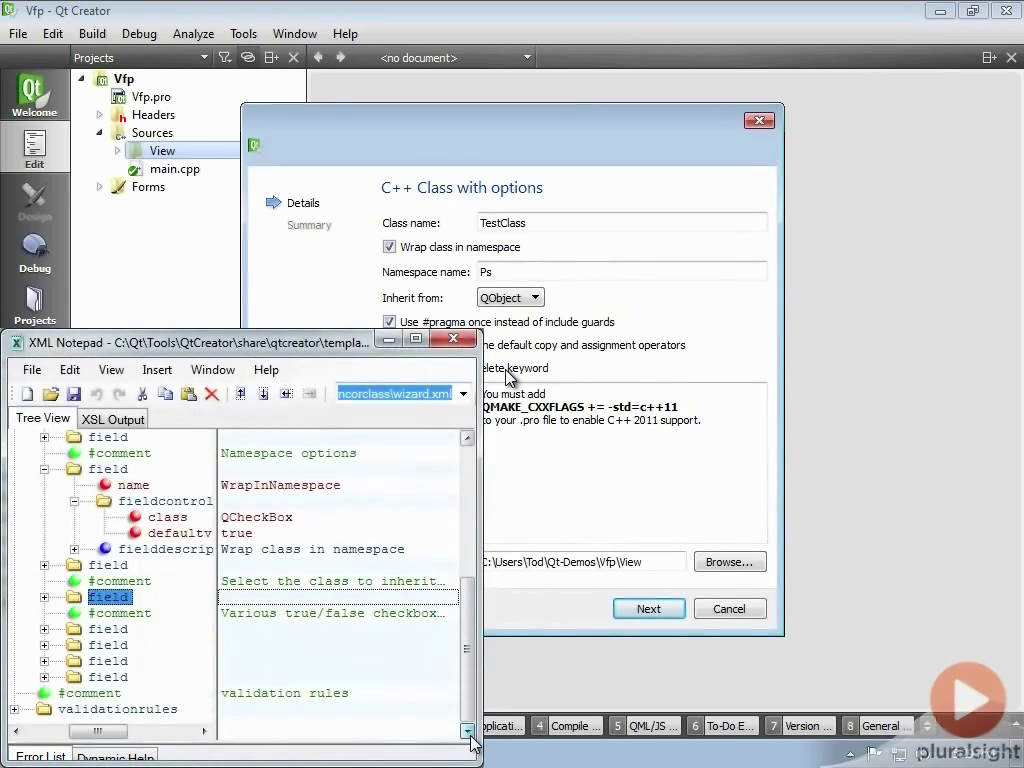The image size is (1024, 768).
Task: Cut selected node in XML Notepad
Action: pyautogui.click(x=142, y=394)
